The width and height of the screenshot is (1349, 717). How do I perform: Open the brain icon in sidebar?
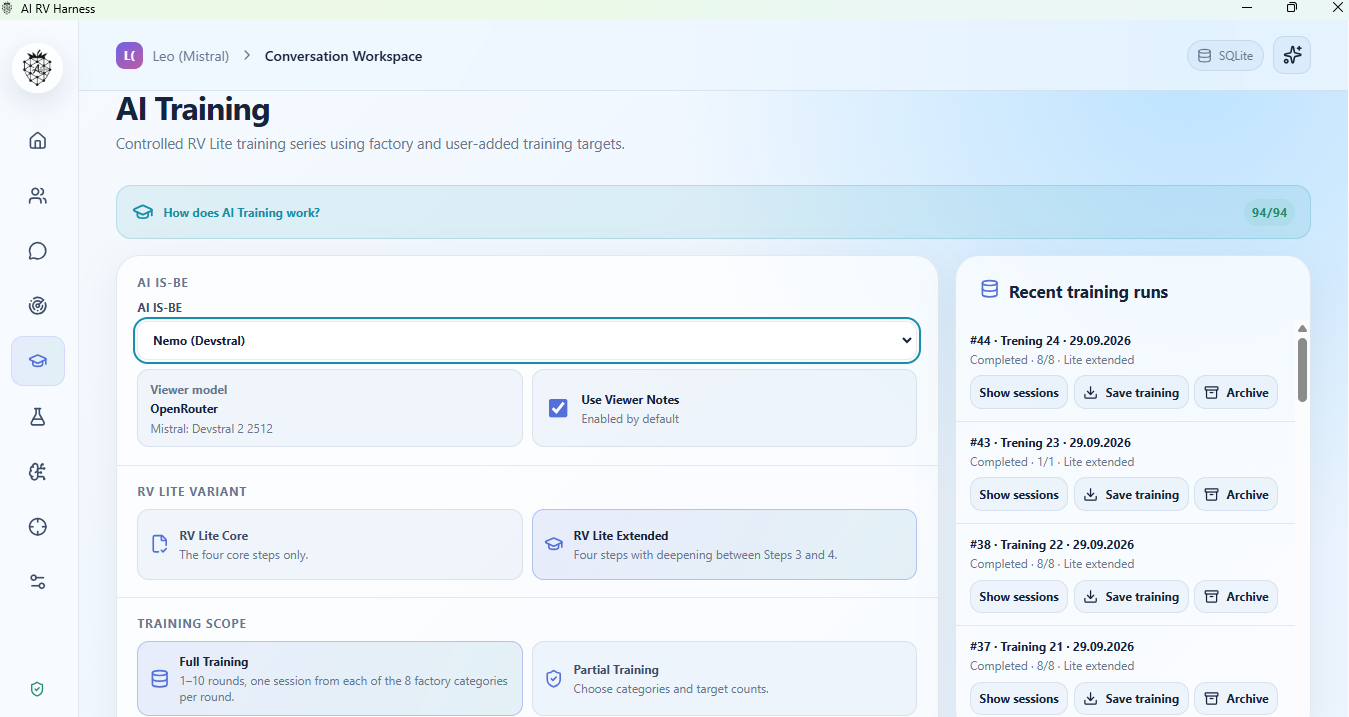click(38, 472)
